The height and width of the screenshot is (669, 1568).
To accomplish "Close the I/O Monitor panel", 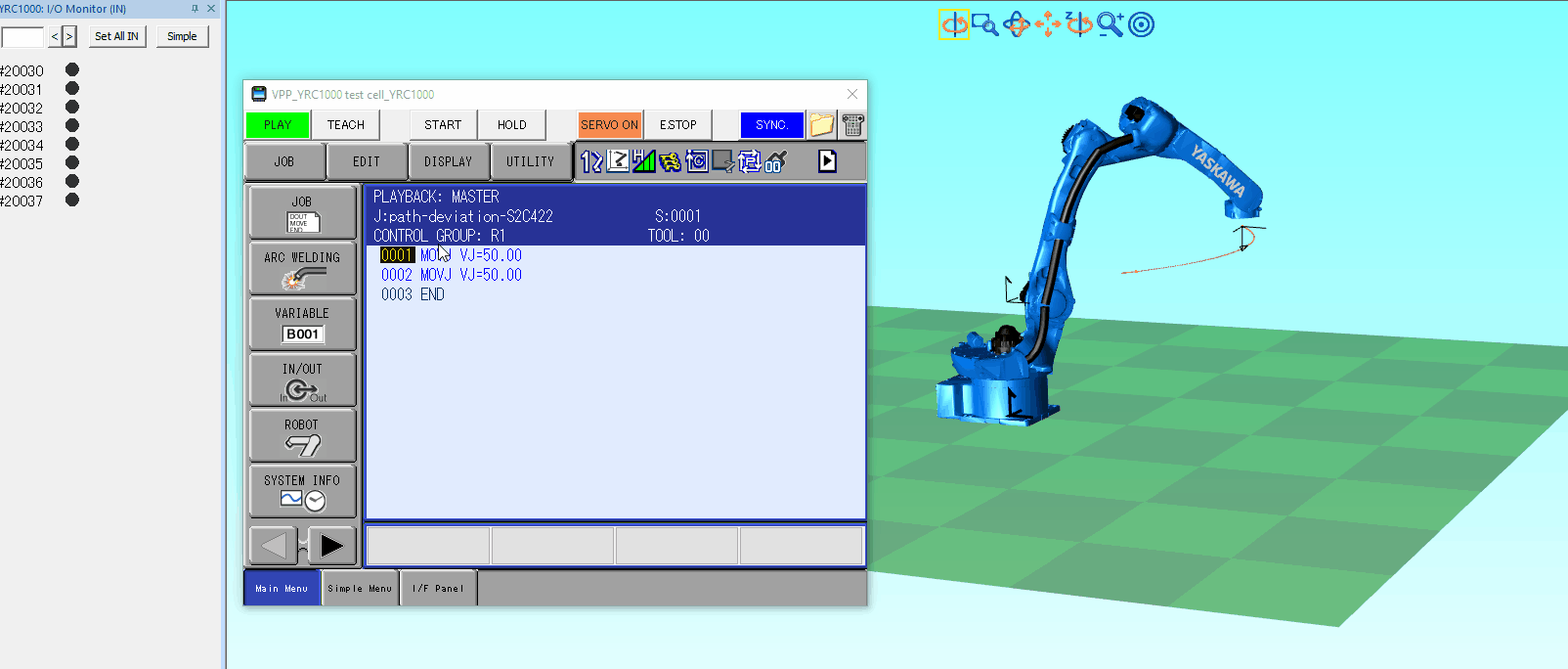I will tap(211, 9).
